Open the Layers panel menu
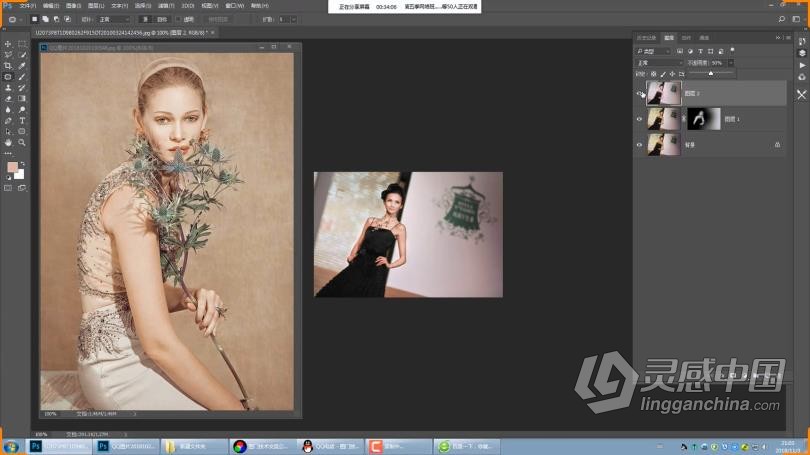This screenshot has height=455, width=810. pos(788,38)
